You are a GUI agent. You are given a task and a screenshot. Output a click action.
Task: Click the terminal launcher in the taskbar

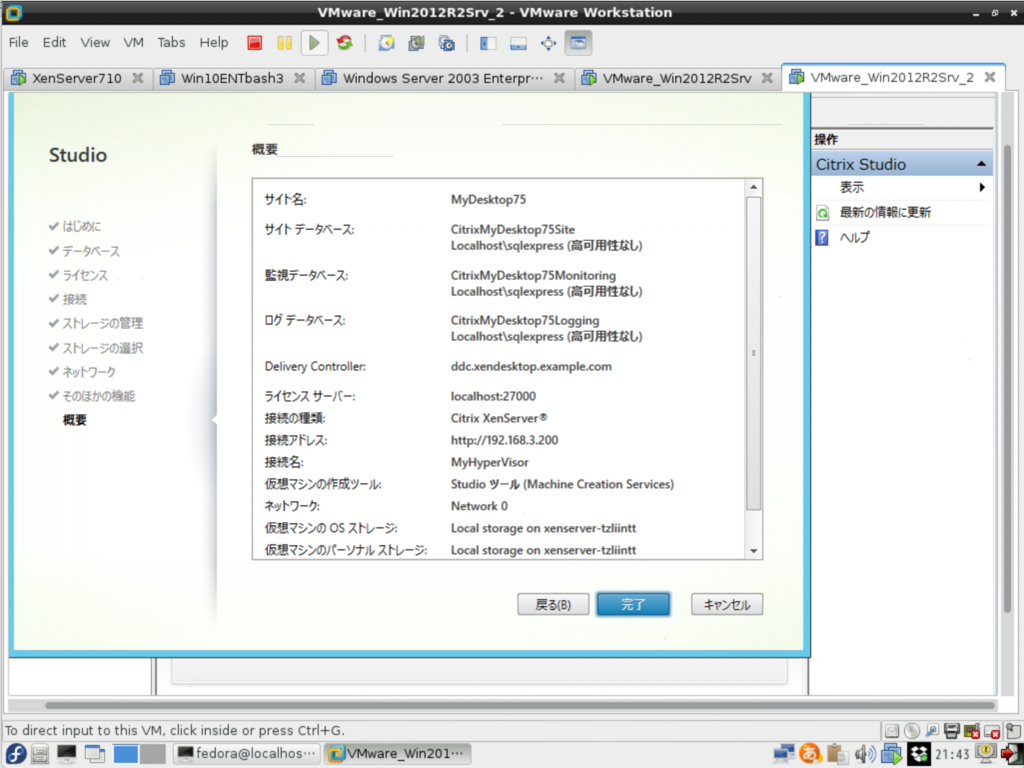click(67, 754)
